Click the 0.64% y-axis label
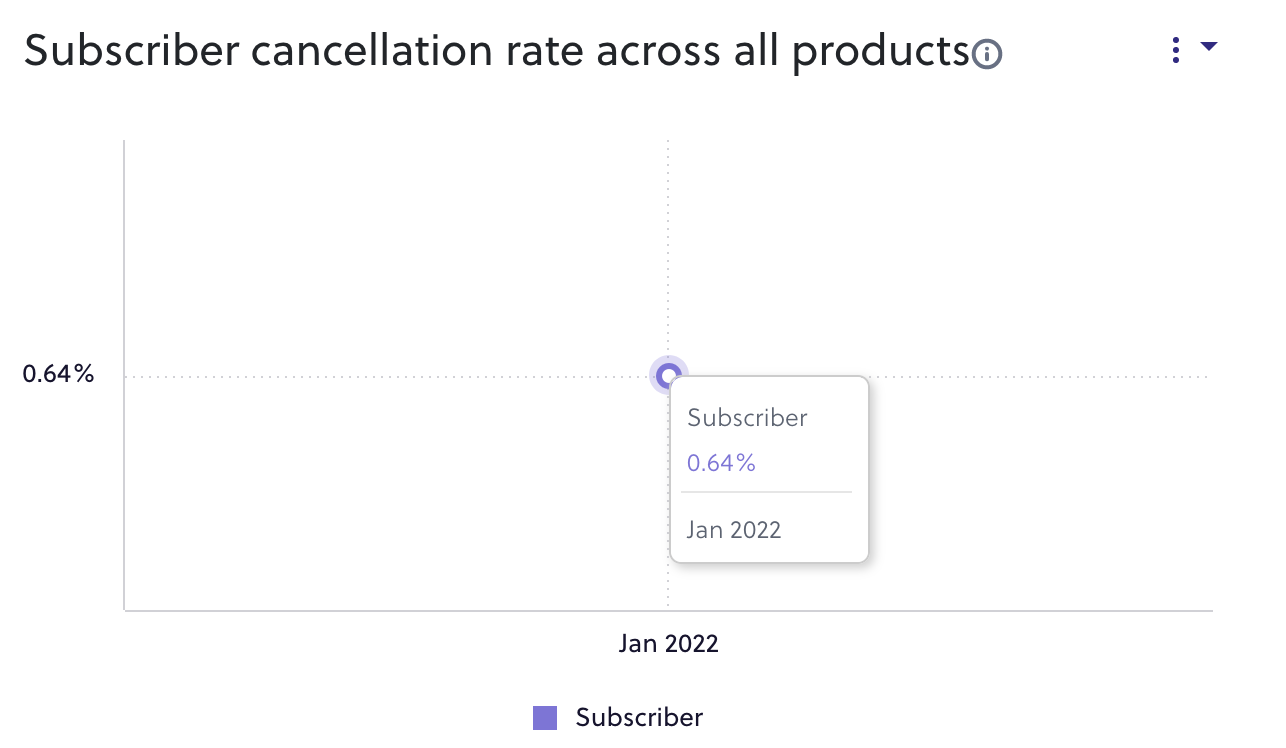 (x=58, y=375)
